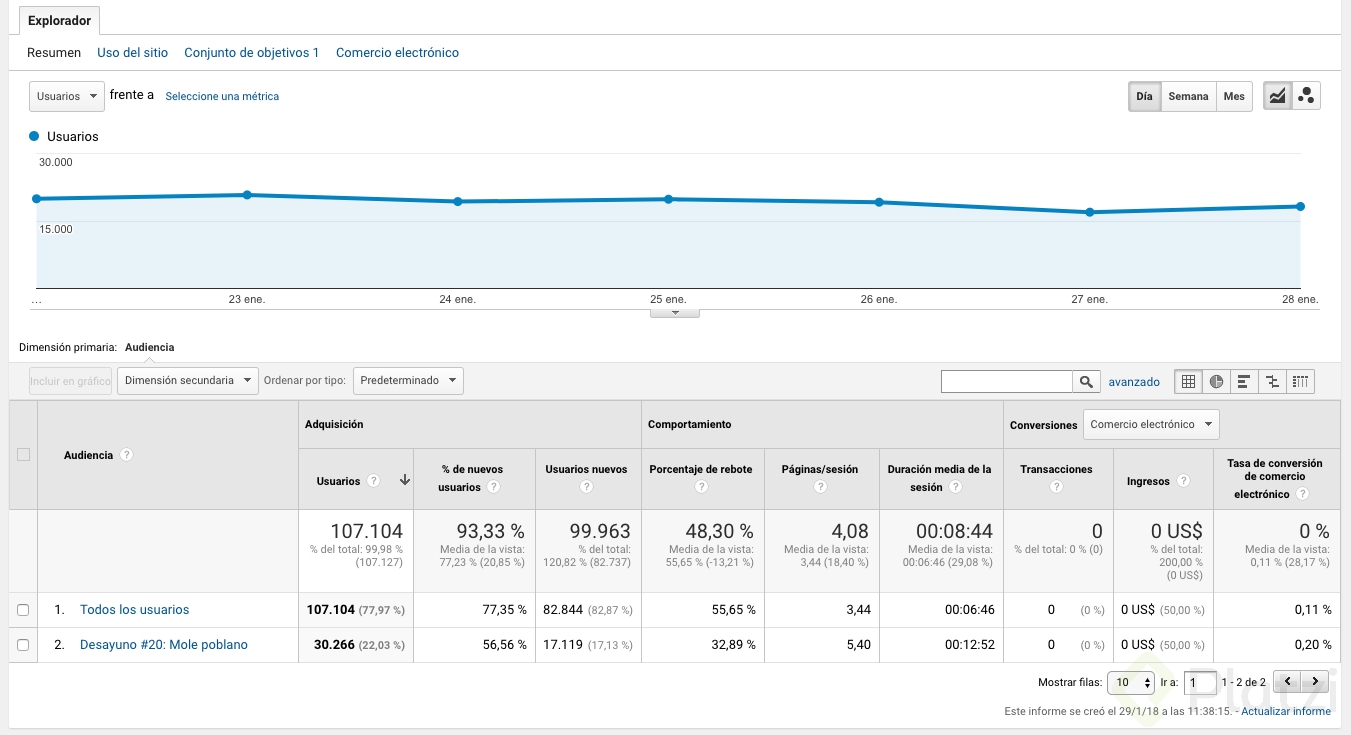Open help icon next to Audiencia header

[127, 455]
